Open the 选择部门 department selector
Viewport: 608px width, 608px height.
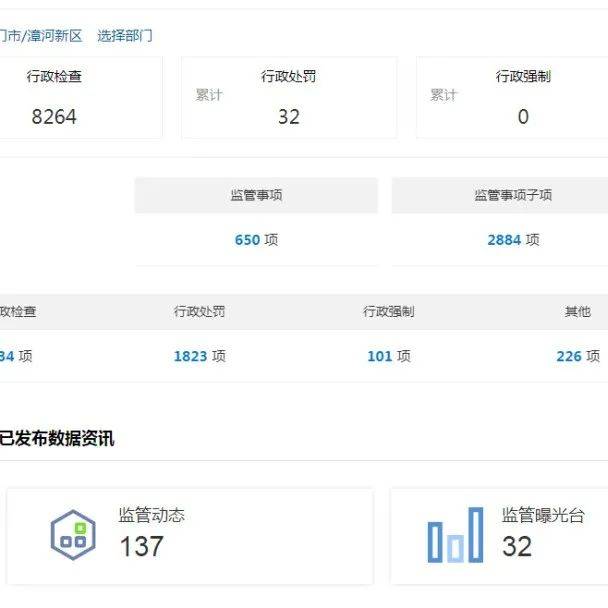[x=125, y=36]
